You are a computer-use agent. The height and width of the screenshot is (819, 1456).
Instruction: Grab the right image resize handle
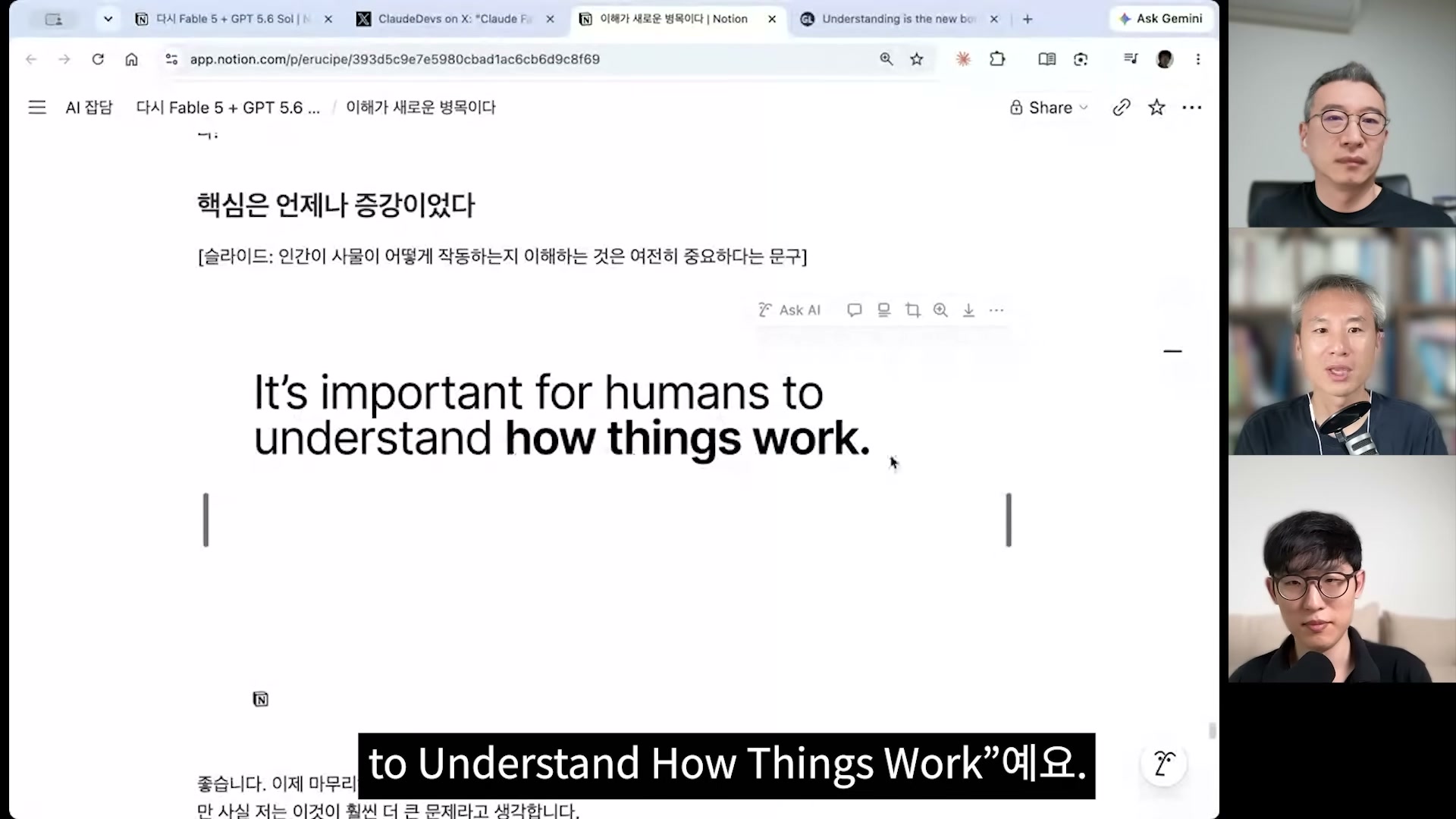1009,519
